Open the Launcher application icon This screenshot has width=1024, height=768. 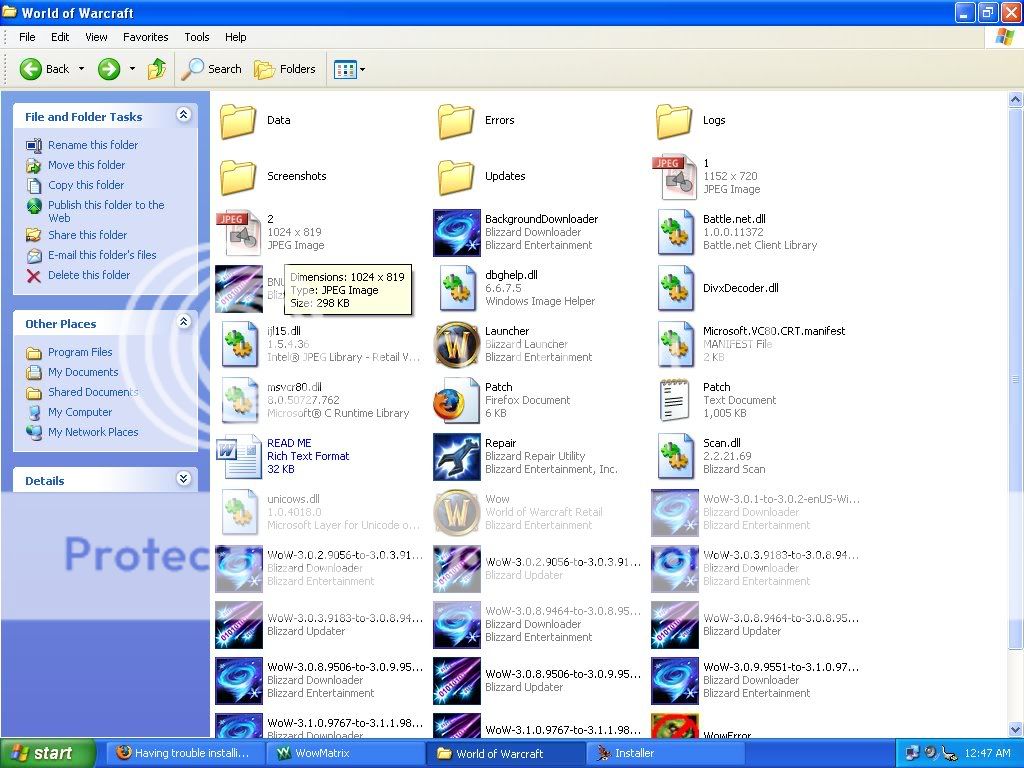click(x=456, y=345)
